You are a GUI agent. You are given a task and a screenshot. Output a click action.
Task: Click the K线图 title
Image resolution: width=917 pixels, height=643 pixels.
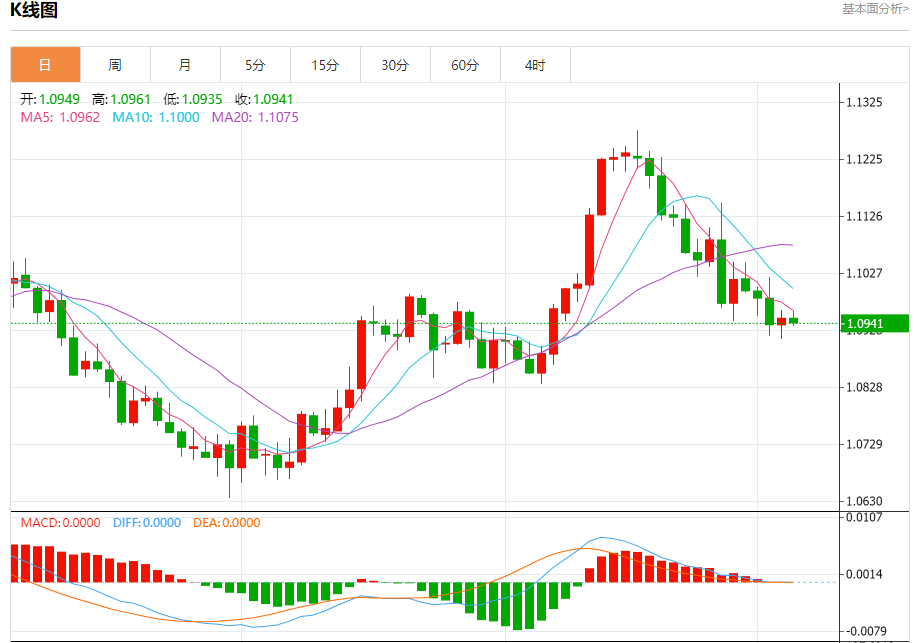tap(34, 10)
